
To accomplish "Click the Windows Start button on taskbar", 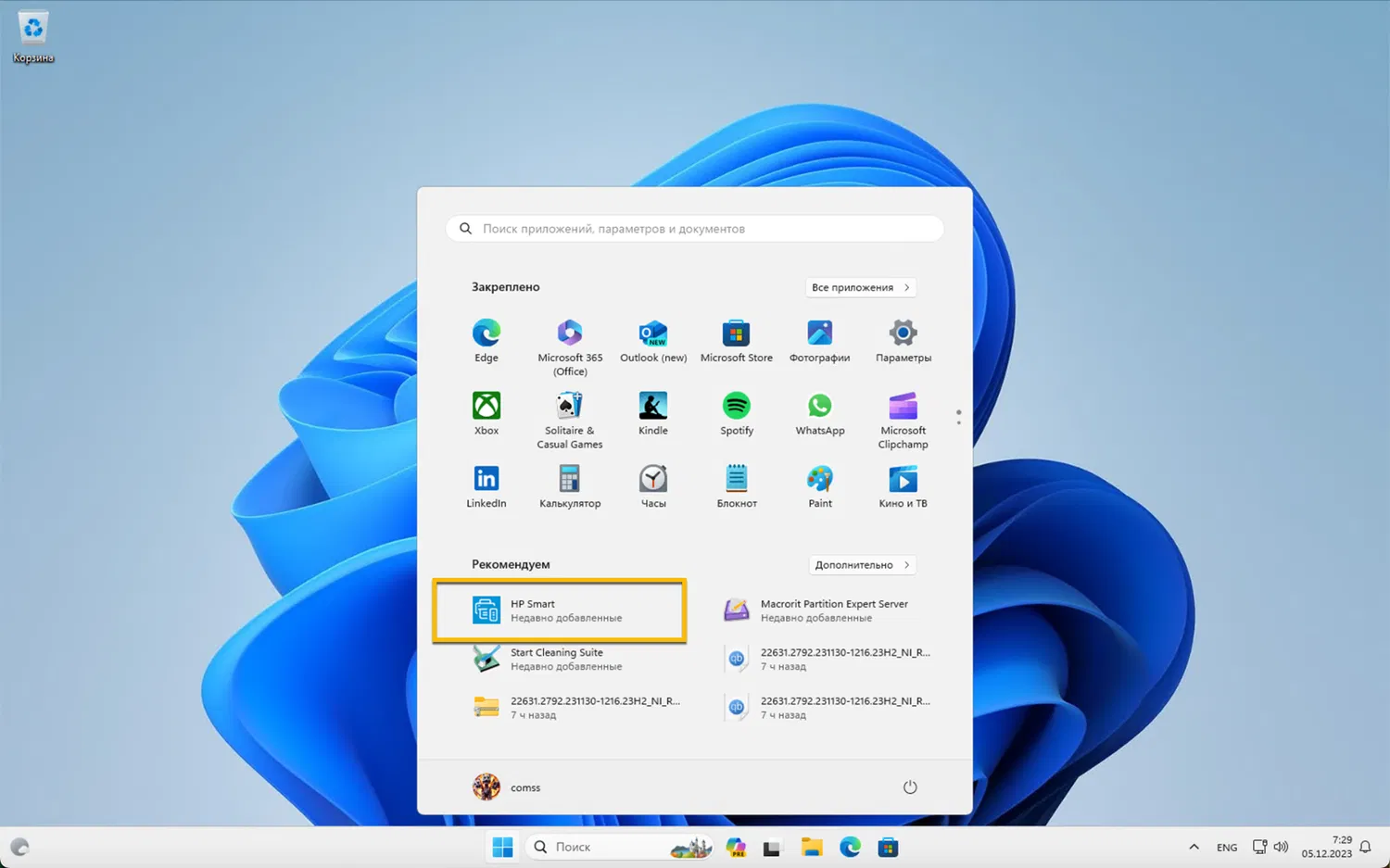I will [x=502, y=847].
